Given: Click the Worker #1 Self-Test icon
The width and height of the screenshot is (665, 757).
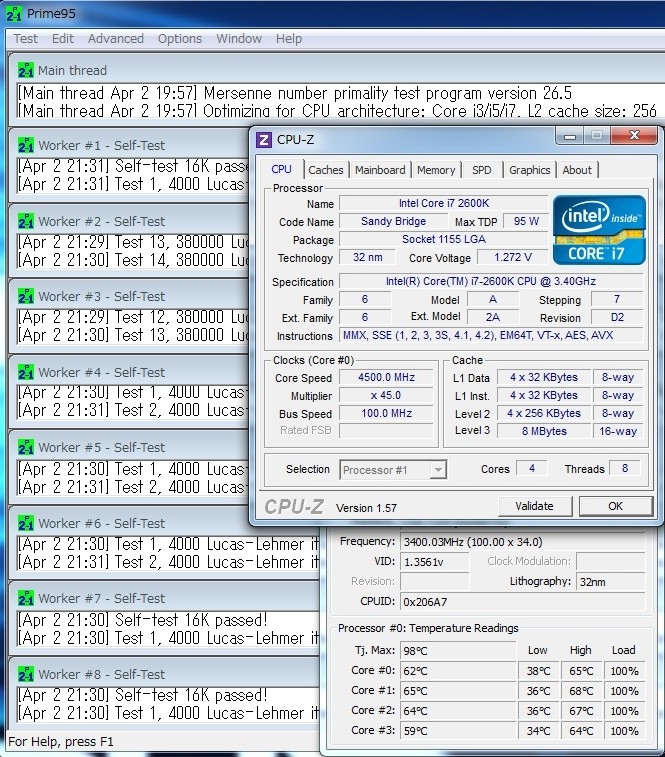Looking at the screenshot, I should (26, 145).
